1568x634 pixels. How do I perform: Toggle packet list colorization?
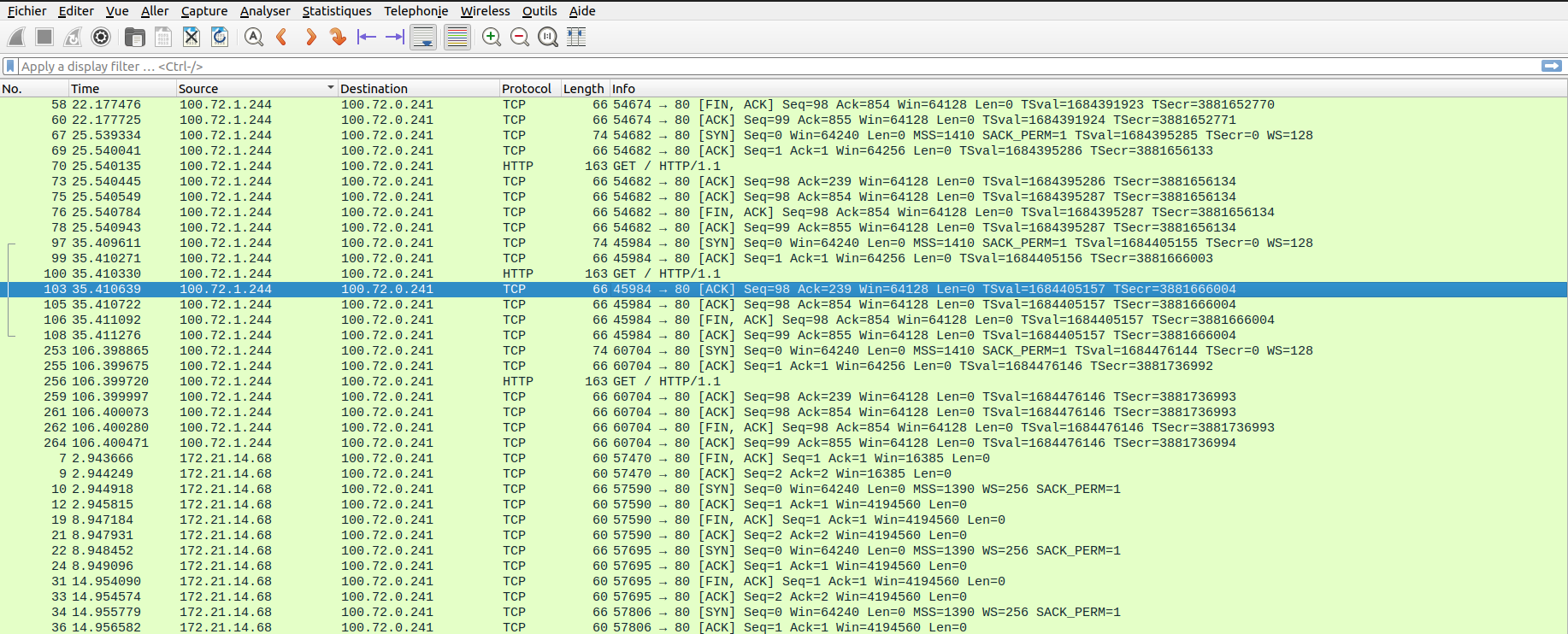457,37
